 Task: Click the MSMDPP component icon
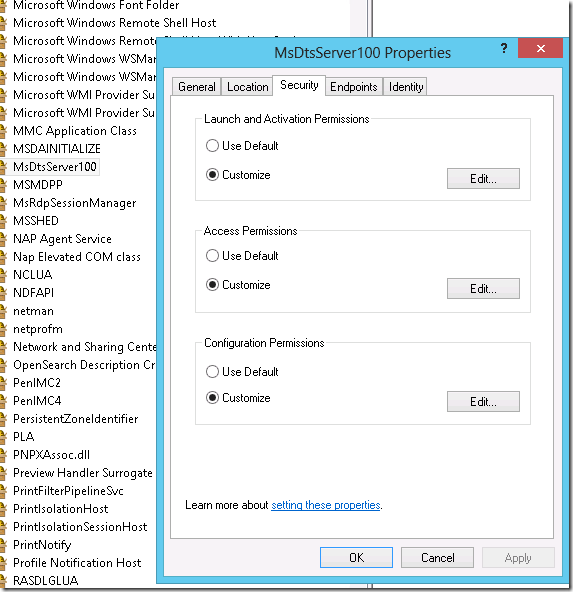click(x=3, y=185)
